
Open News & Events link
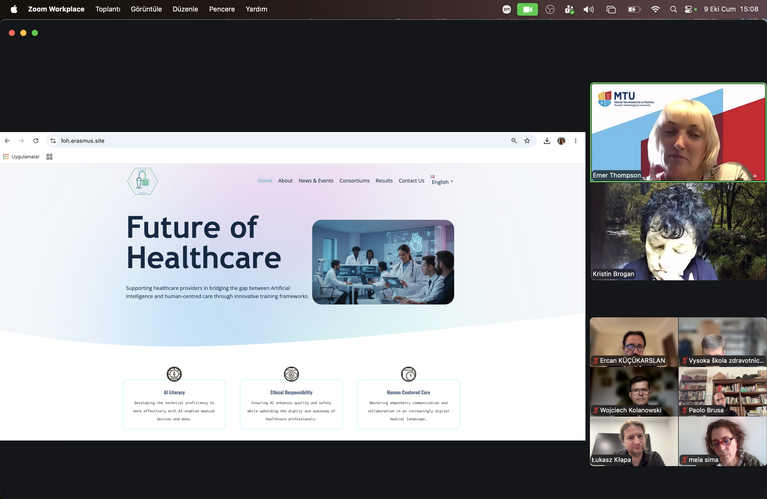(316, 181)
